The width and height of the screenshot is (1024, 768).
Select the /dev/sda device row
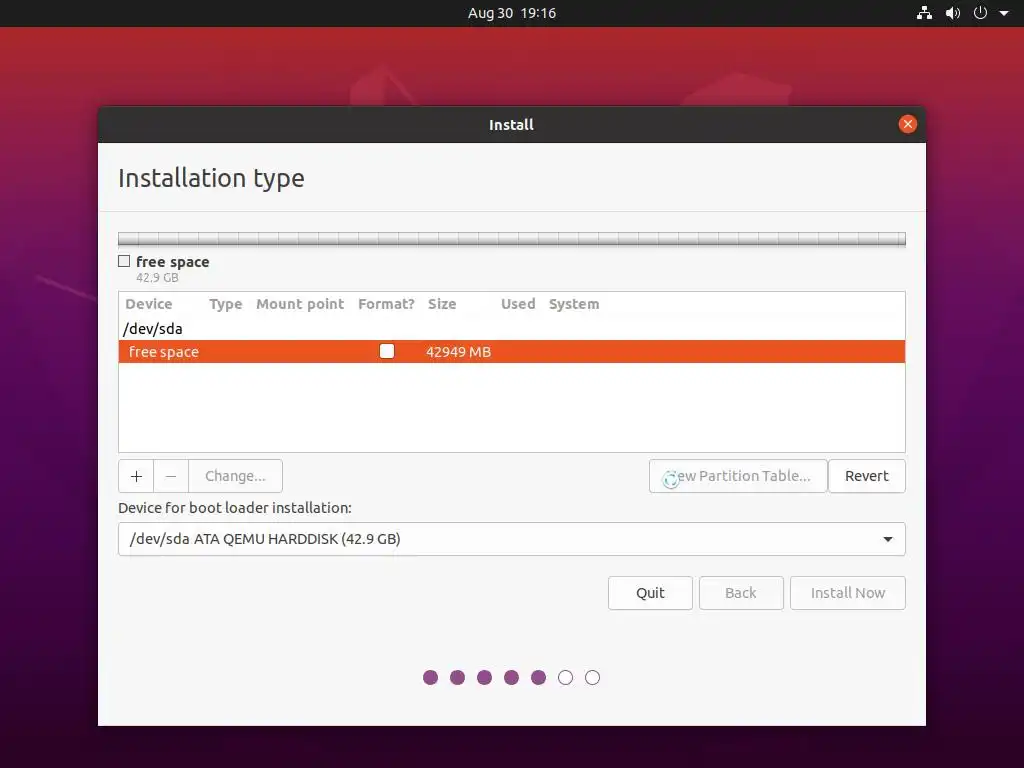tap(511, 328)
